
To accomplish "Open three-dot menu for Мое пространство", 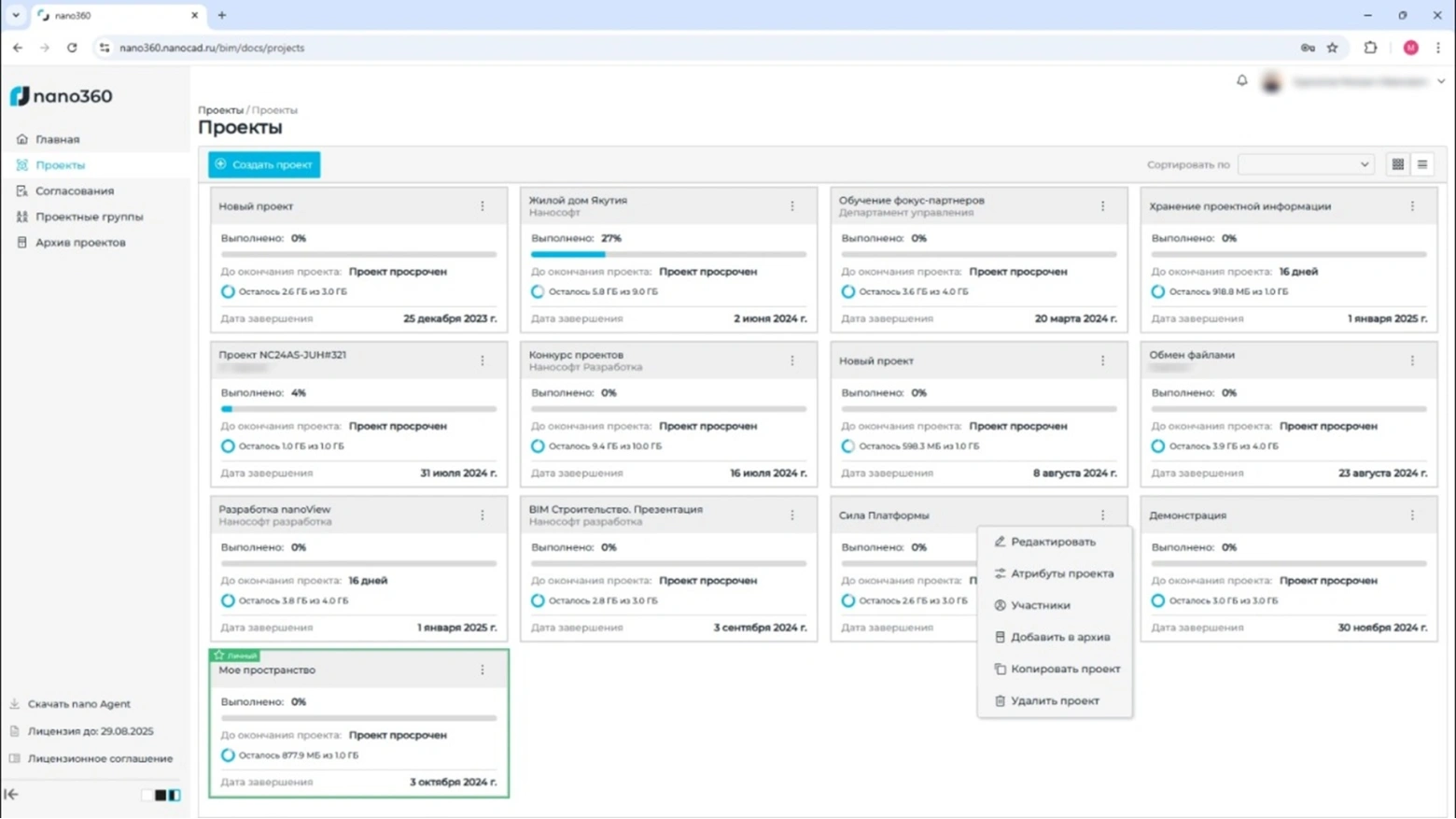I will click(483, 670).
